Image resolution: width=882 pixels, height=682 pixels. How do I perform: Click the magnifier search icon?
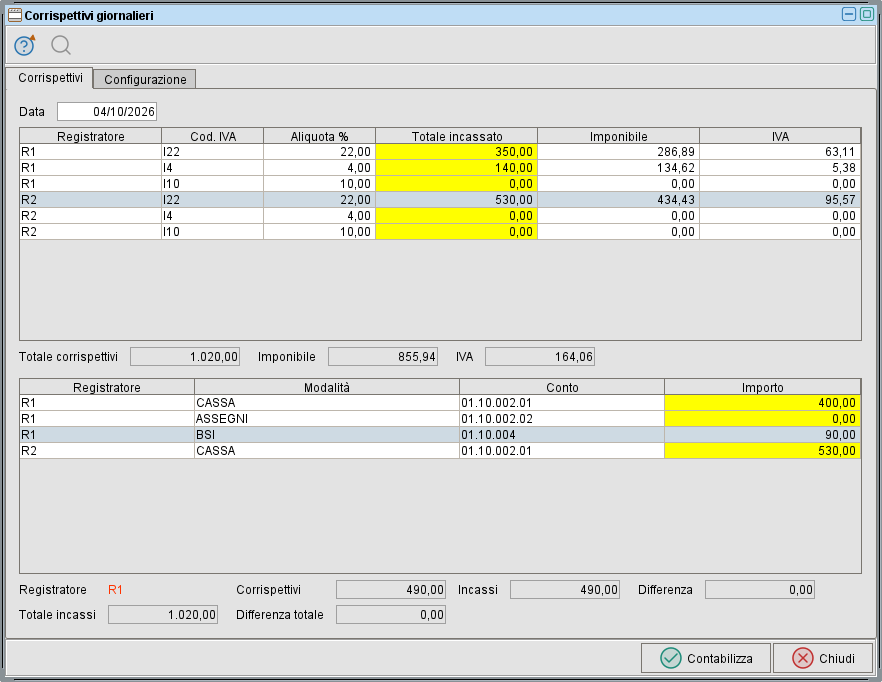tap(61, 45)
